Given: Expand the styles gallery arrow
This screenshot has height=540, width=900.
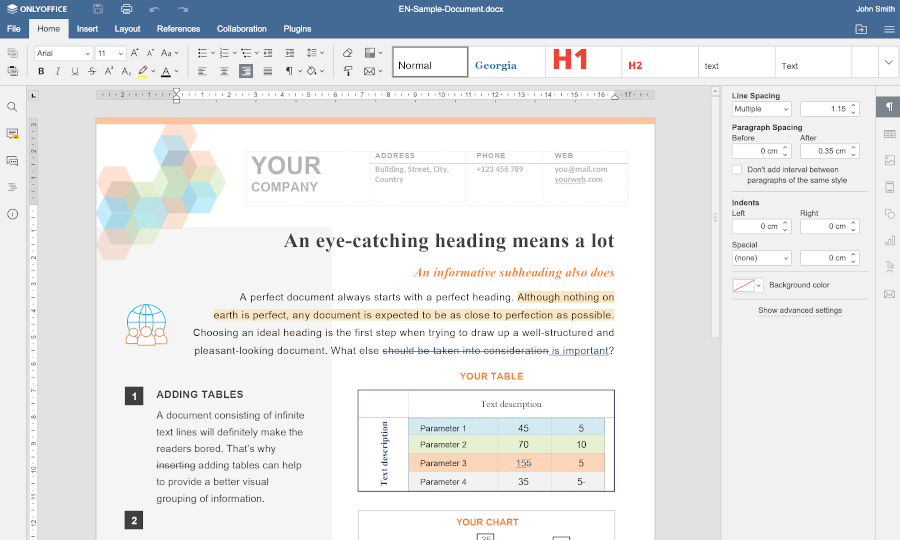Looking at the screenshot, I should click(x=888, y=62).
